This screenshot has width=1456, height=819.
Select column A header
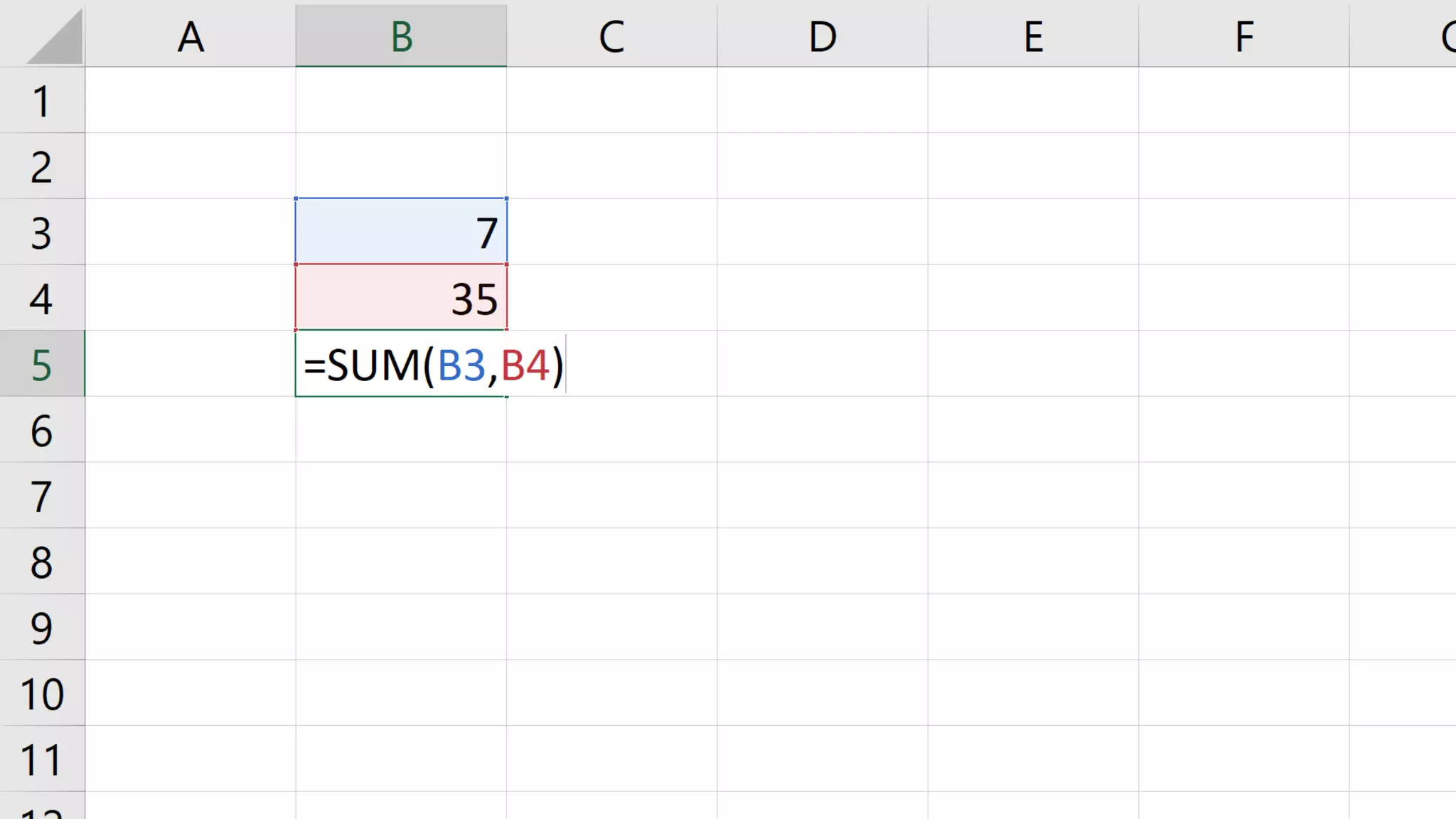pyautogui.click(x=190, y=37)
